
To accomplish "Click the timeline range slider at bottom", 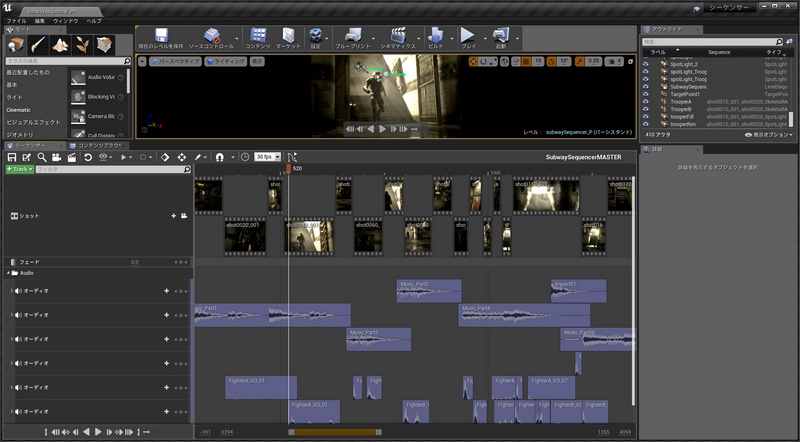I will coord(333,432).
